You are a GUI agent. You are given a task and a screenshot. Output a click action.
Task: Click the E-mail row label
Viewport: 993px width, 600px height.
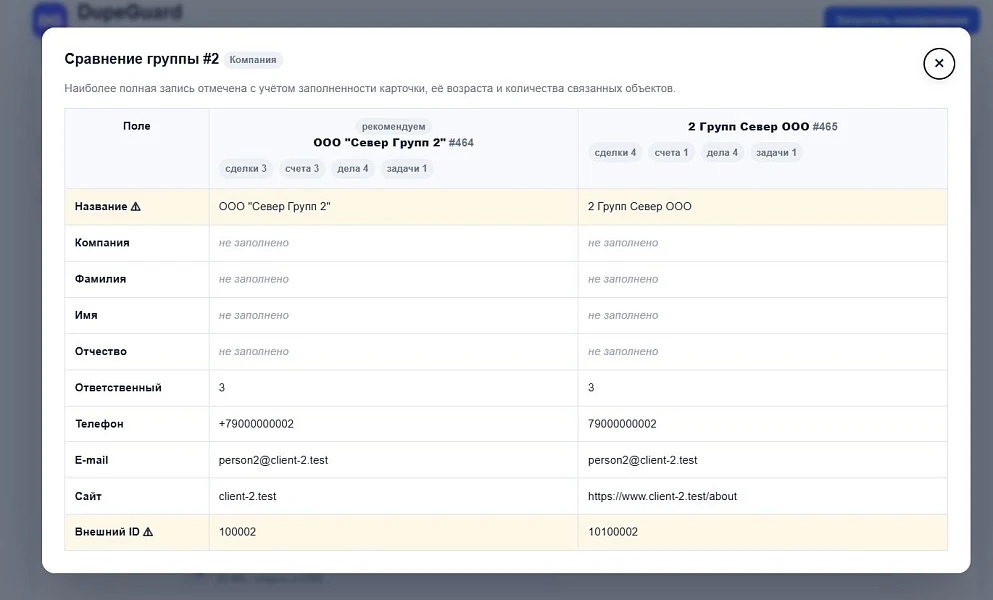coord(91,460)
